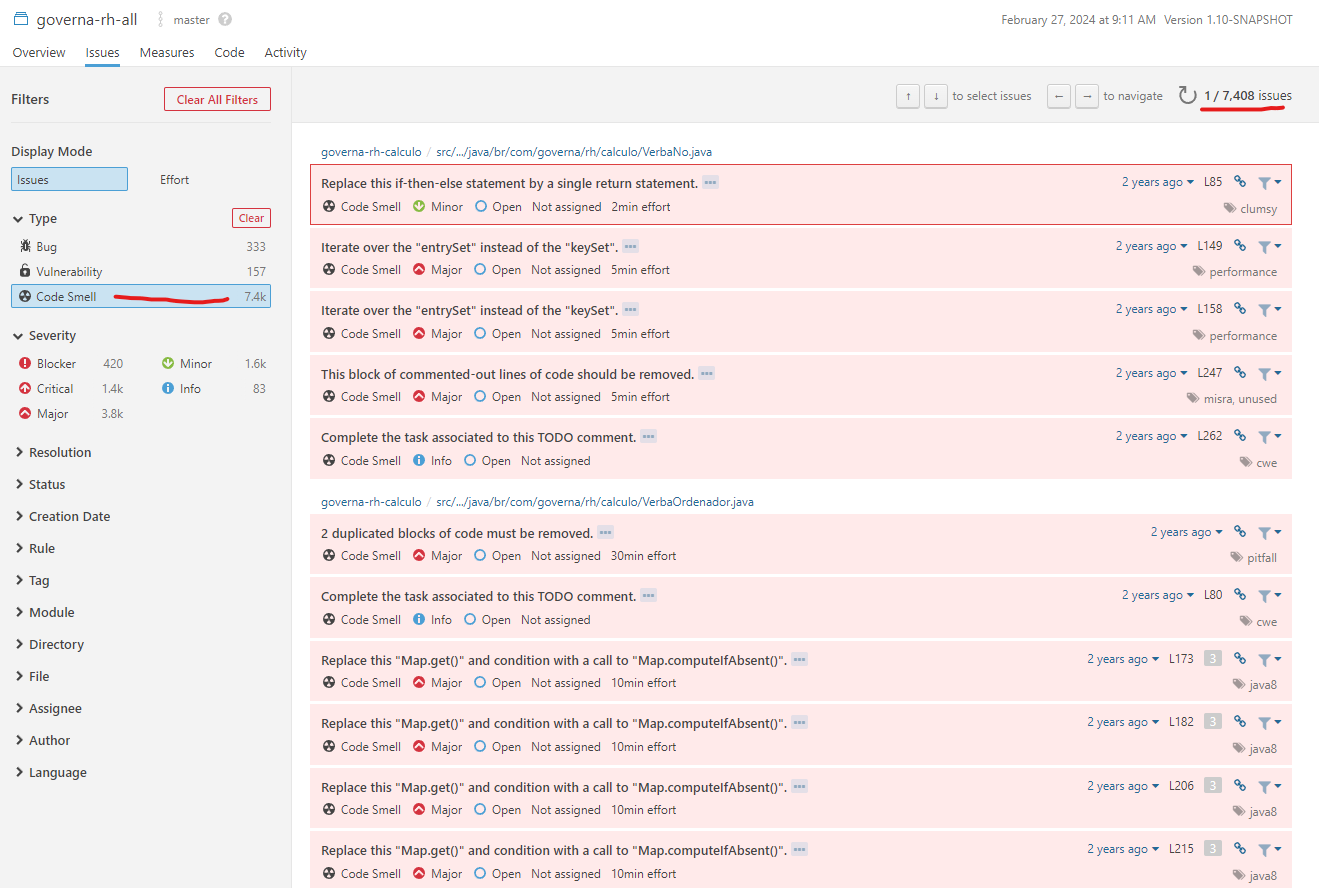Click the reload issues icon

coord(1187,96)
